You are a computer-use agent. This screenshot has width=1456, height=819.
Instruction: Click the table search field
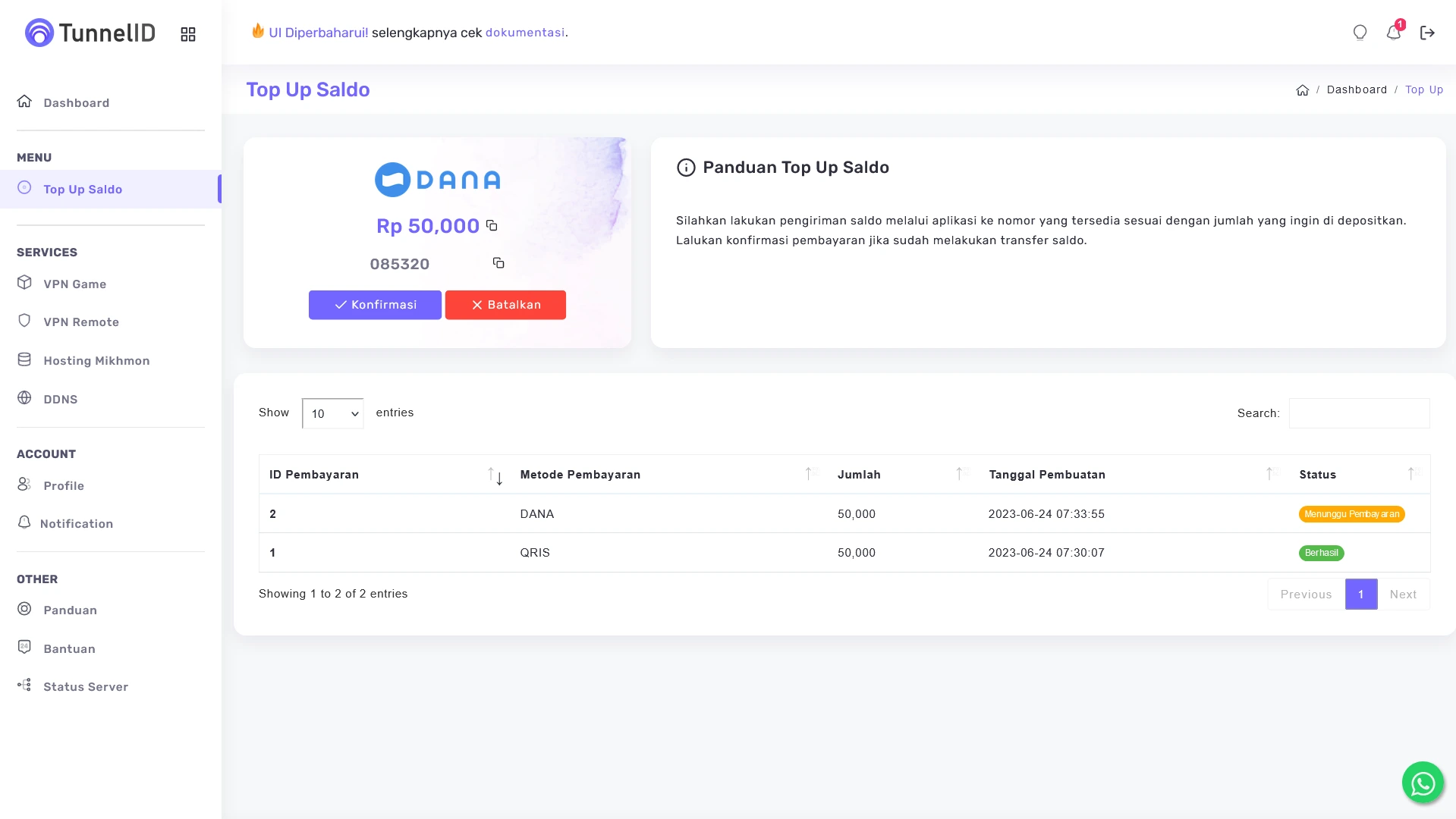(x=1359, y=413)
